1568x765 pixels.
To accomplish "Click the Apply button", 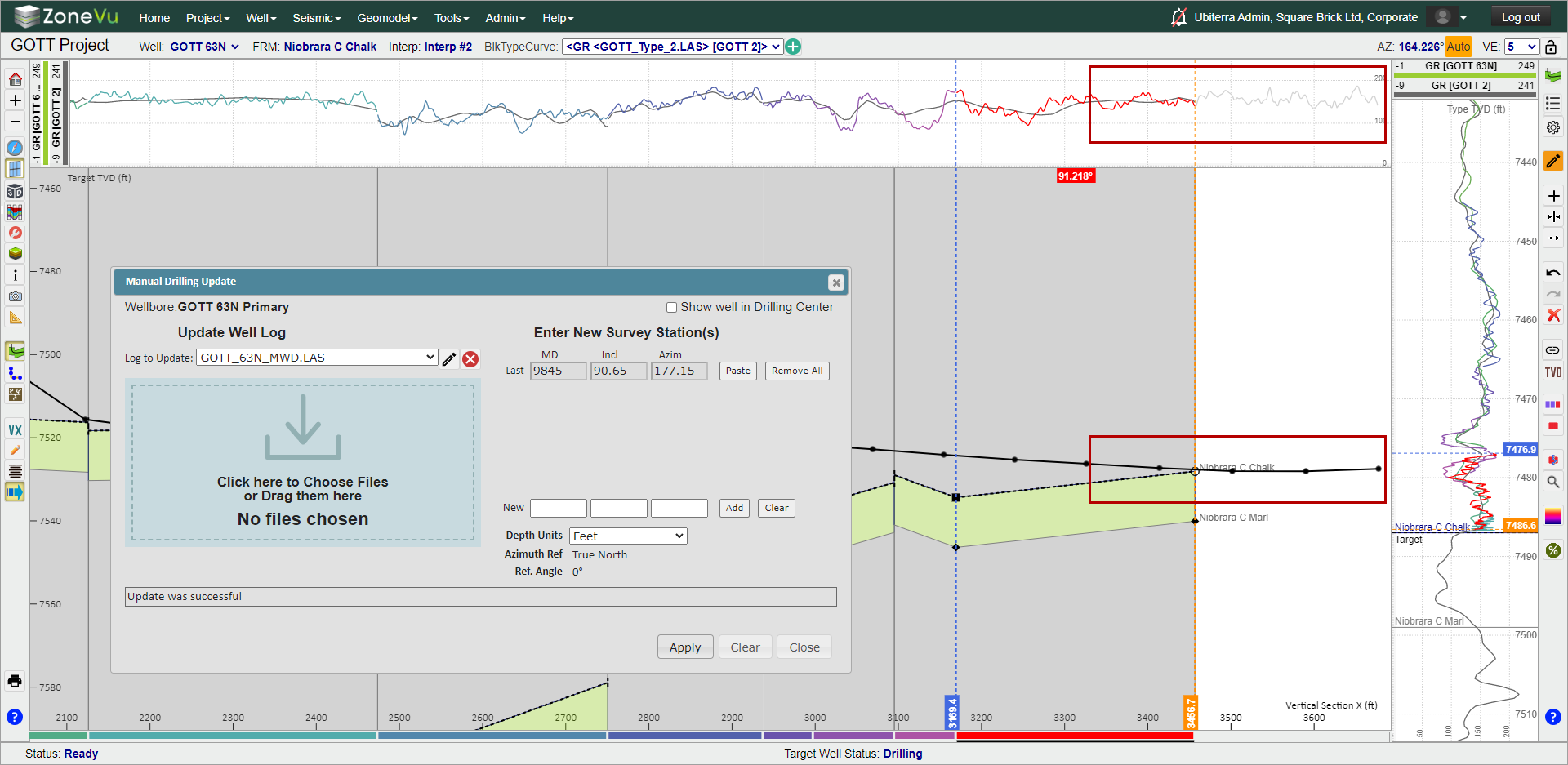I will tap(685, 647).
